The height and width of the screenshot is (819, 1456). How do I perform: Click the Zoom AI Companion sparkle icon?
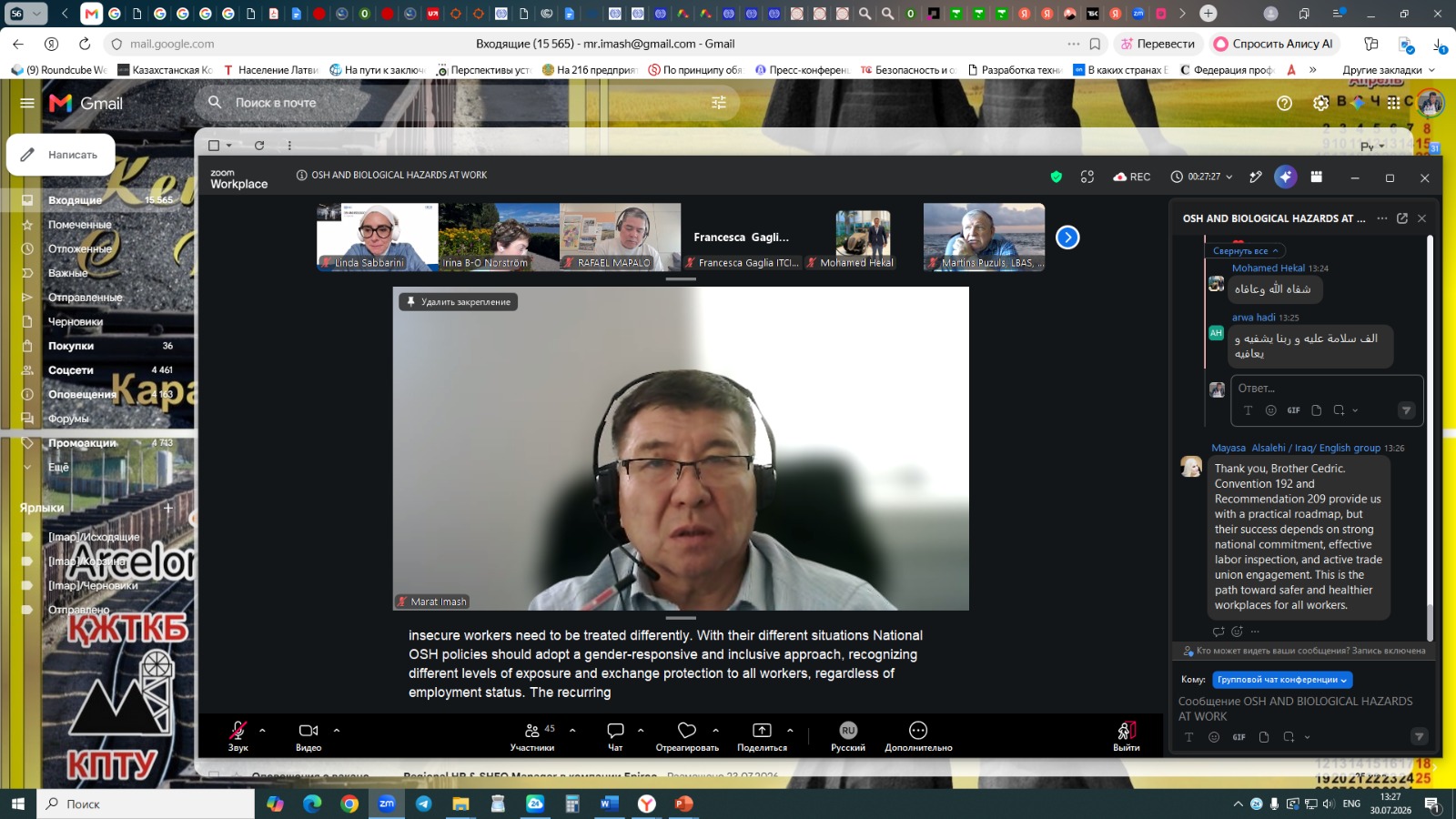click(1285, 177)
